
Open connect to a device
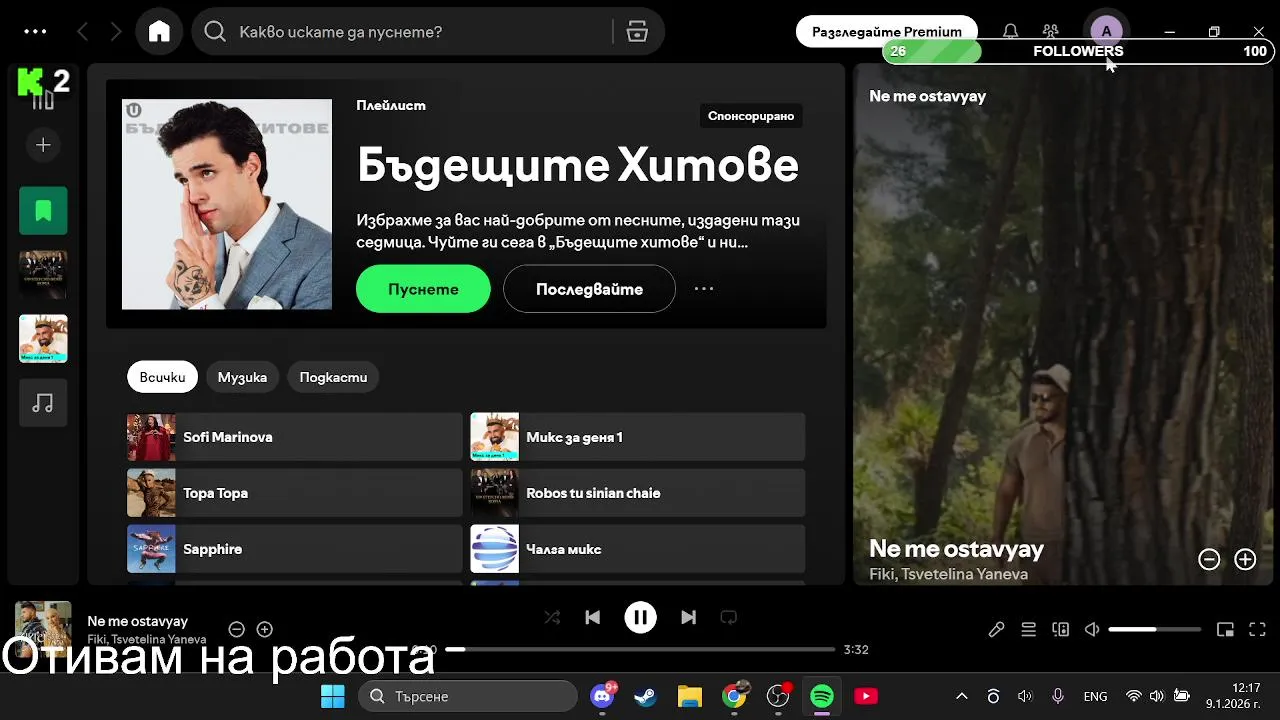(x=1060, y=629)
